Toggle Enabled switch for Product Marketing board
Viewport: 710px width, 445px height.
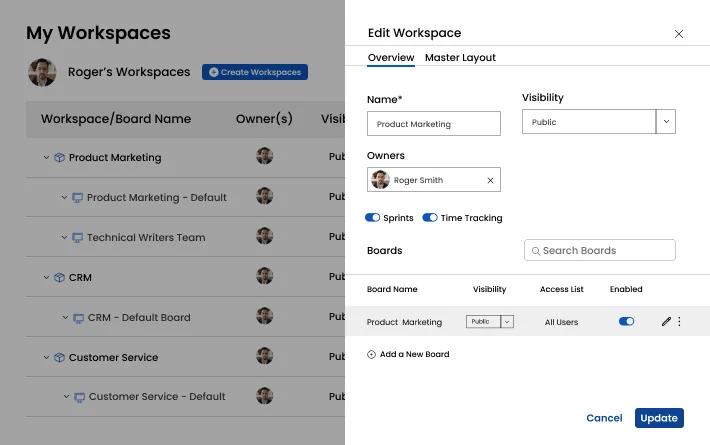[x=627, y=322]
